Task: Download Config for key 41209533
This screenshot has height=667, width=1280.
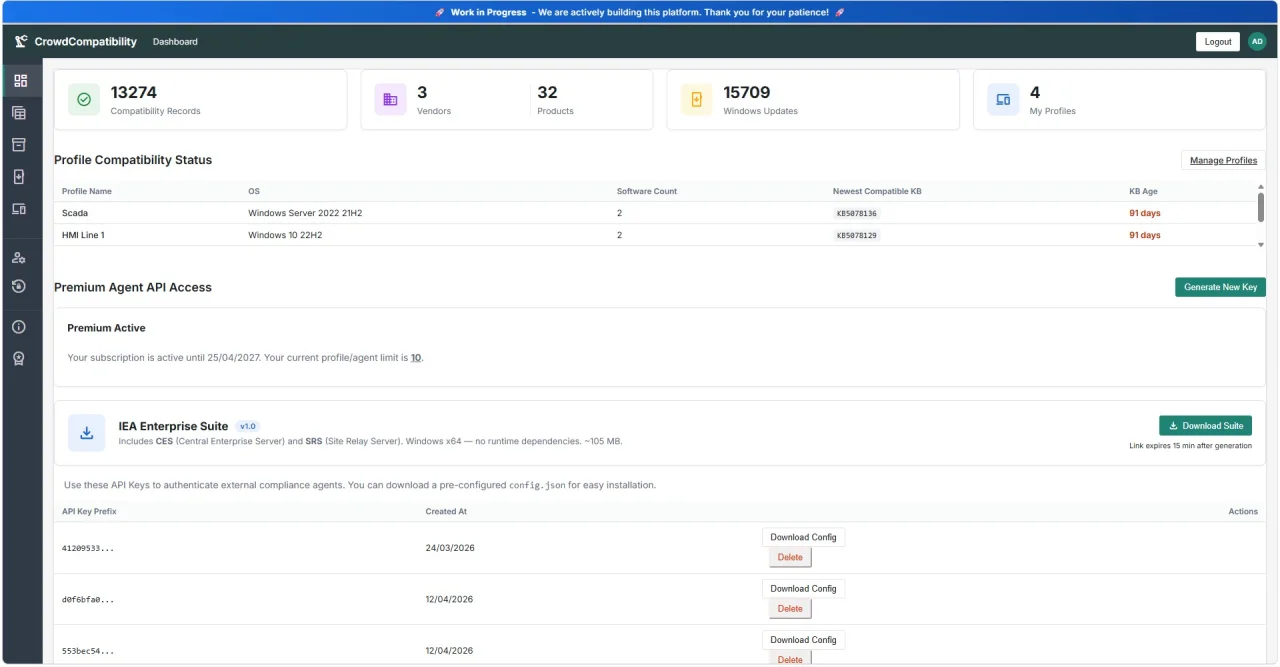Action: [x=803, y=537]
